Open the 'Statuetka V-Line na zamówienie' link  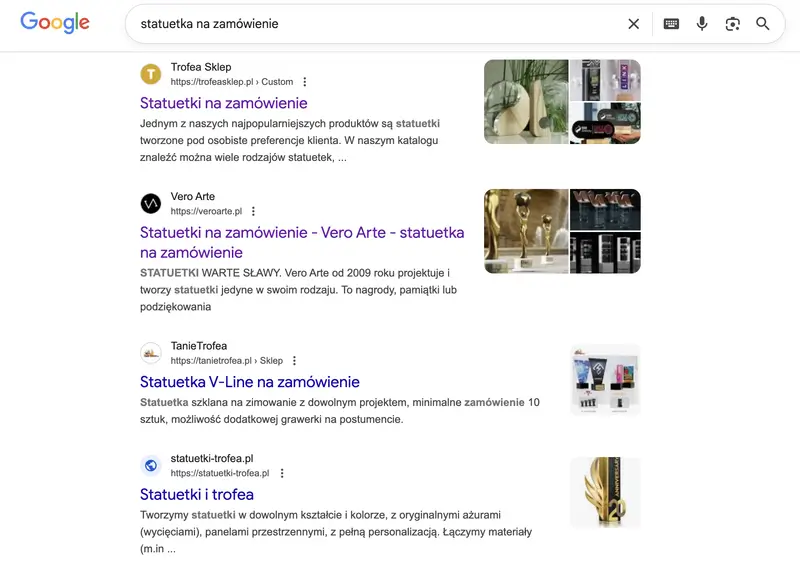click(x=250, y=381)
